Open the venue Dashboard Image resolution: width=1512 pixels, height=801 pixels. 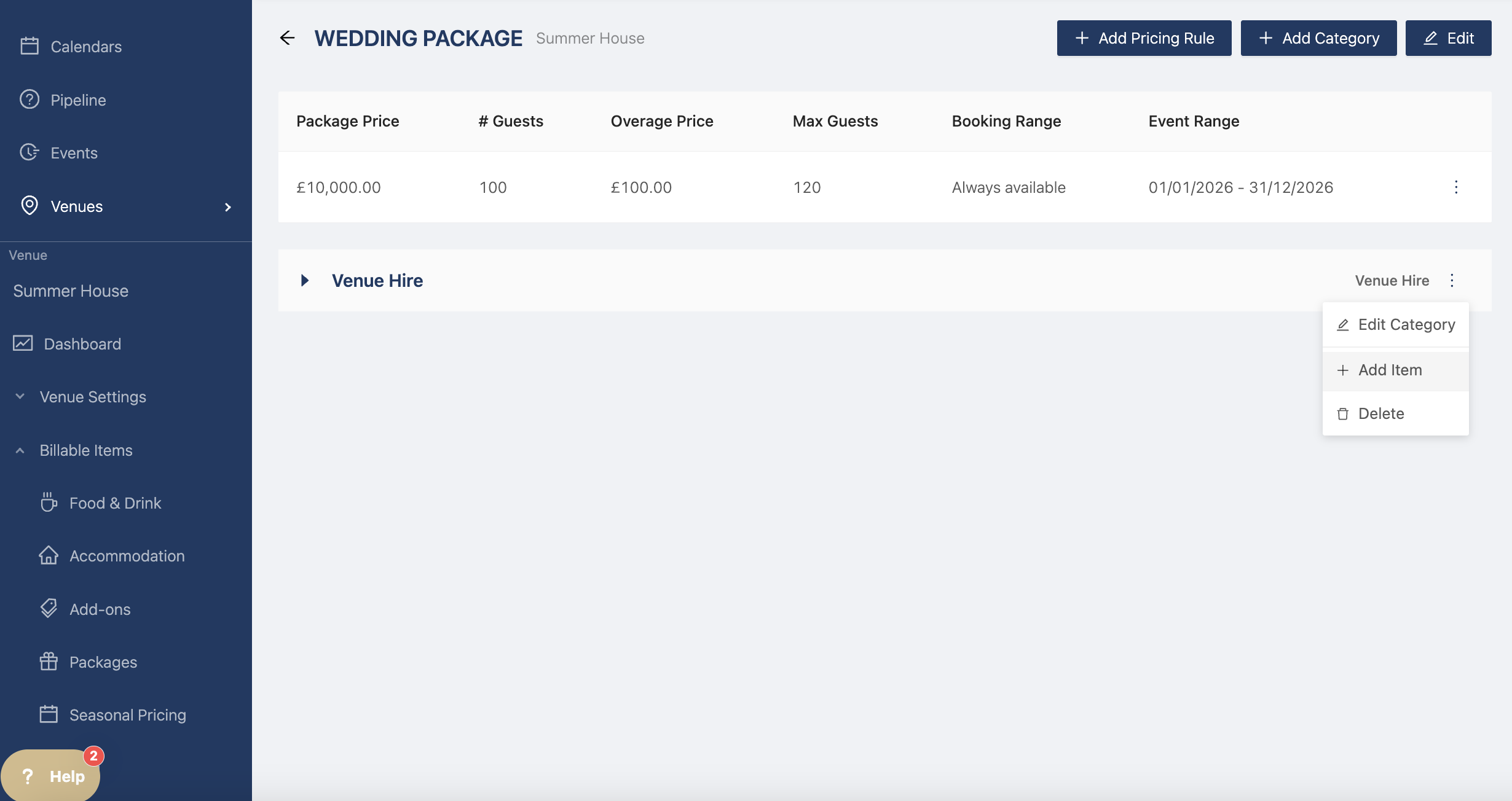coord(82,344)
